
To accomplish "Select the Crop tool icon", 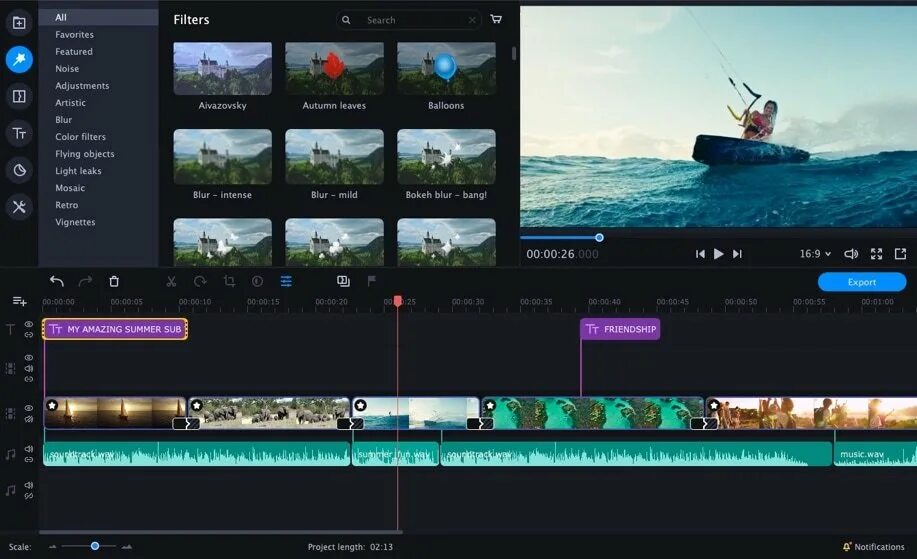I will pyautogui.click(x=229, y=281).
